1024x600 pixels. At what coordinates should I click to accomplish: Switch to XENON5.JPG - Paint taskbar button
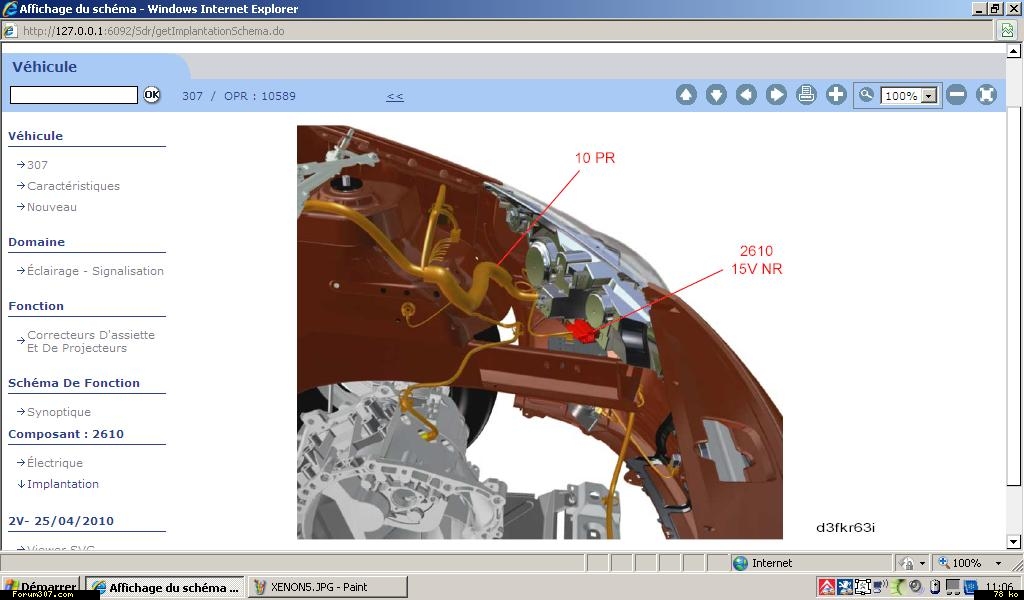pos(328,587)
